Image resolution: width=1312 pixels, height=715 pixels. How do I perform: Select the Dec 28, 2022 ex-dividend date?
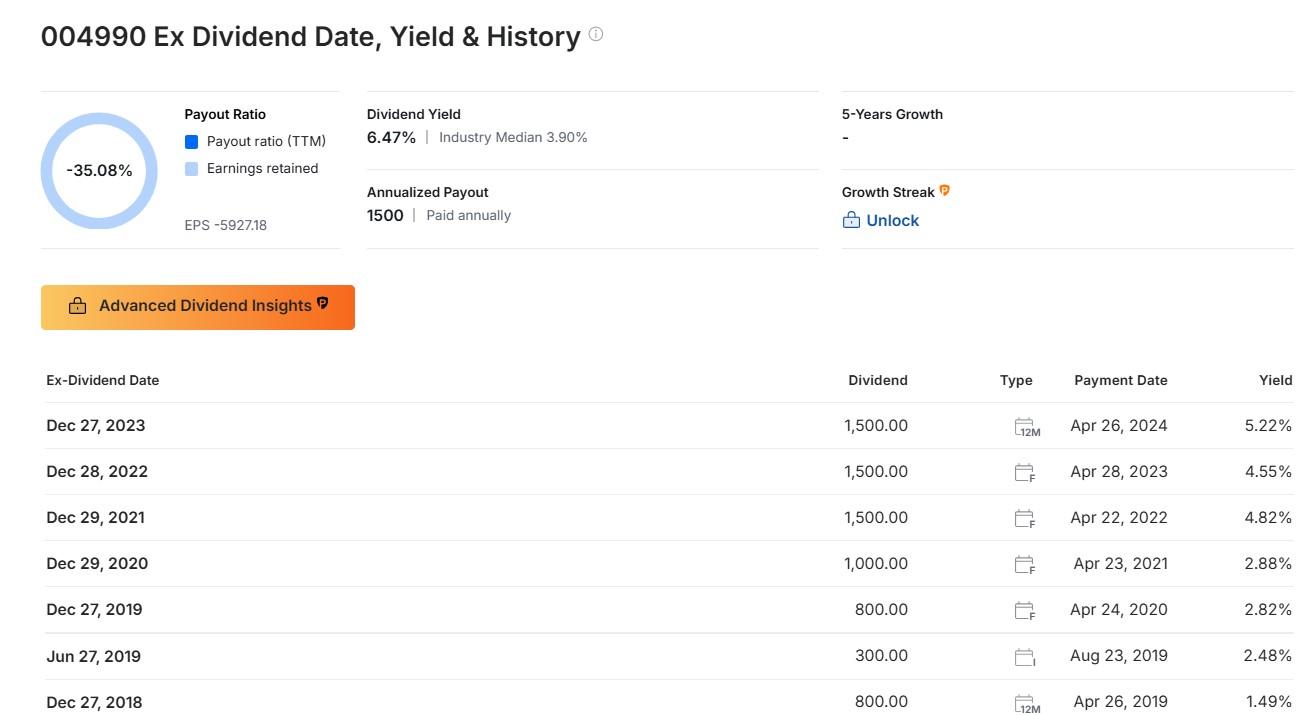pyautogui.click(x=97, y=472)
